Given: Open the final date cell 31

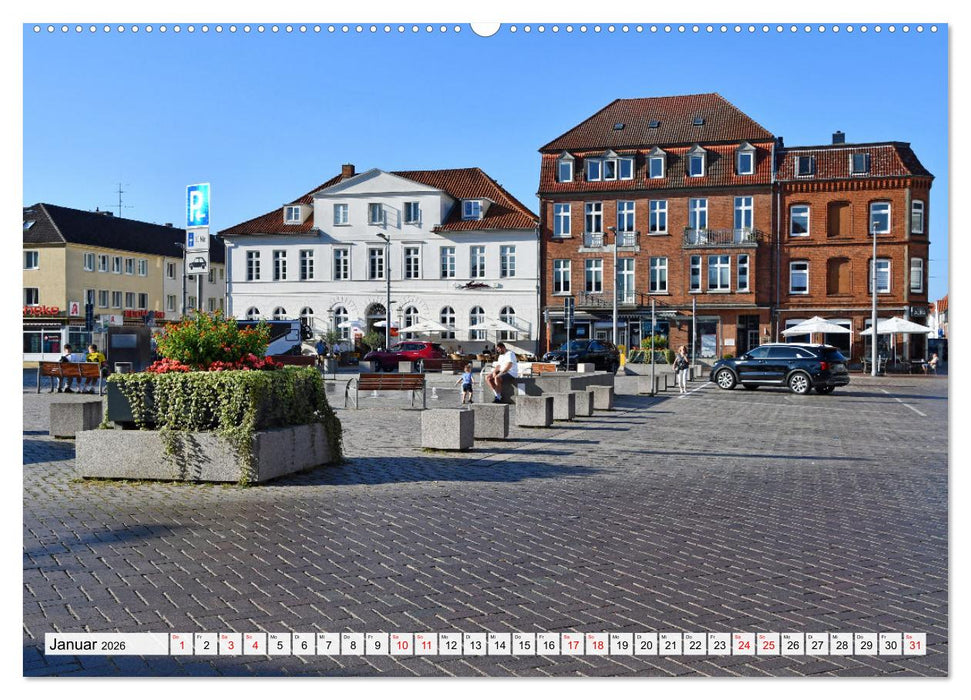Looking at the screenshot, I should pyautogui.click(x=917, y=646).
